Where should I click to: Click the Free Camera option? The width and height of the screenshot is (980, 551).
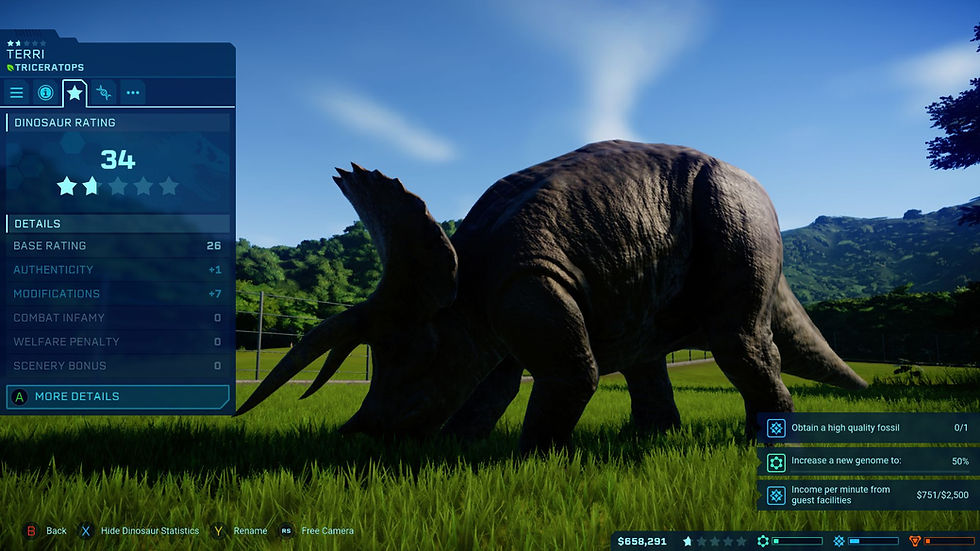pyautogui.click(x=328, y=531)
